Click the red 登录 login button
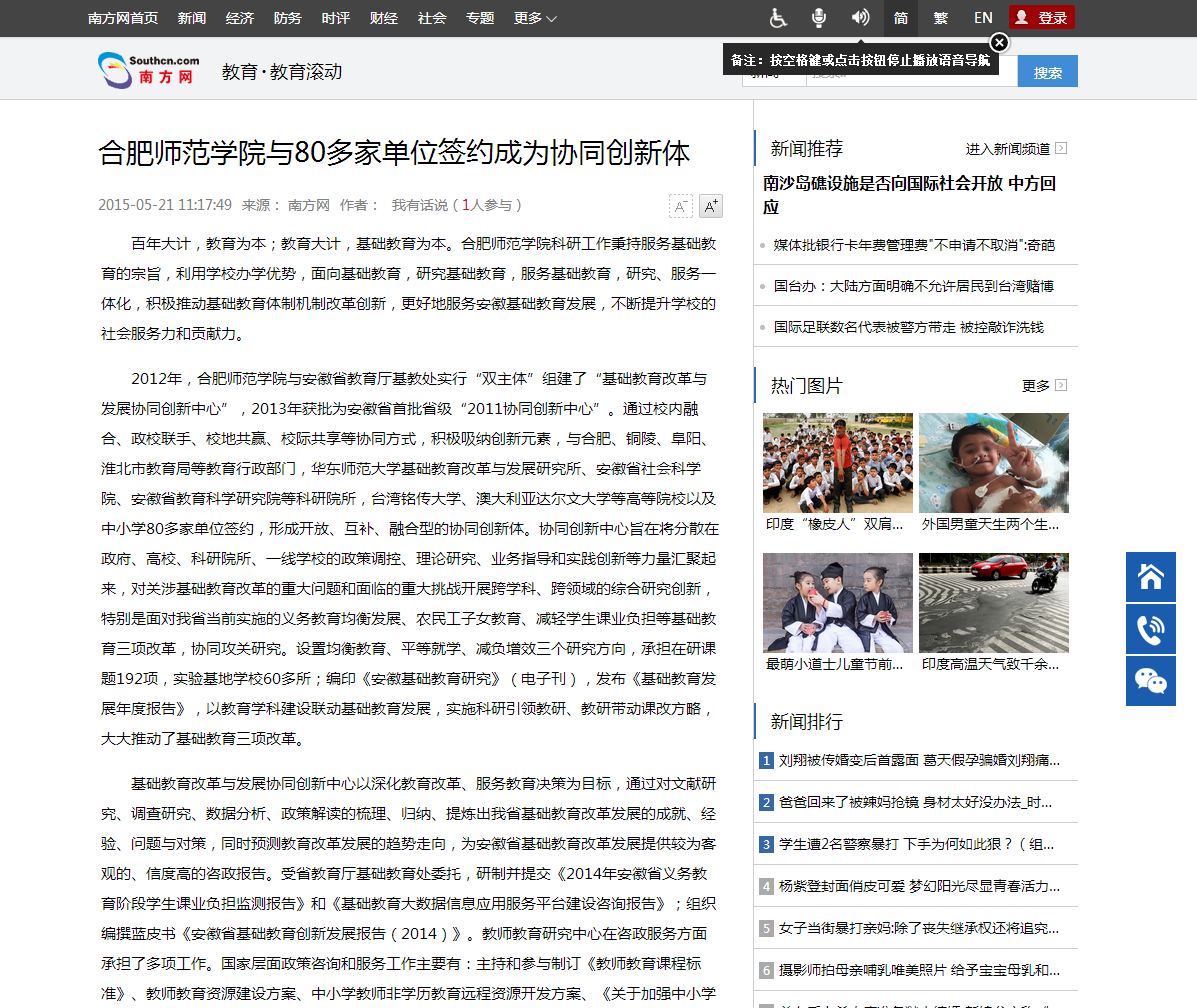The width and height of the screenshot is (1197, 1008). (x=1042, y=18)
